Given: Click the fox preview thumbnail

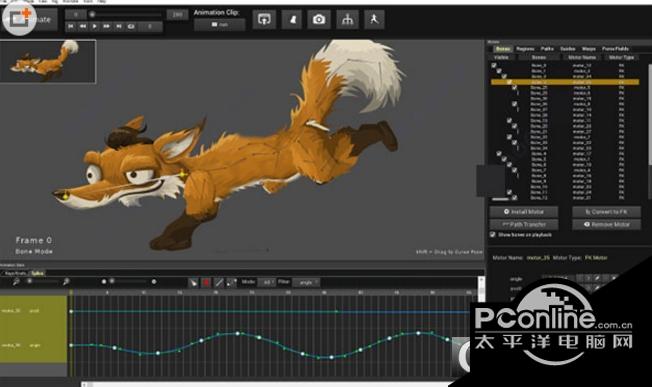Looking at the screenshot, I should click(48, 61).
